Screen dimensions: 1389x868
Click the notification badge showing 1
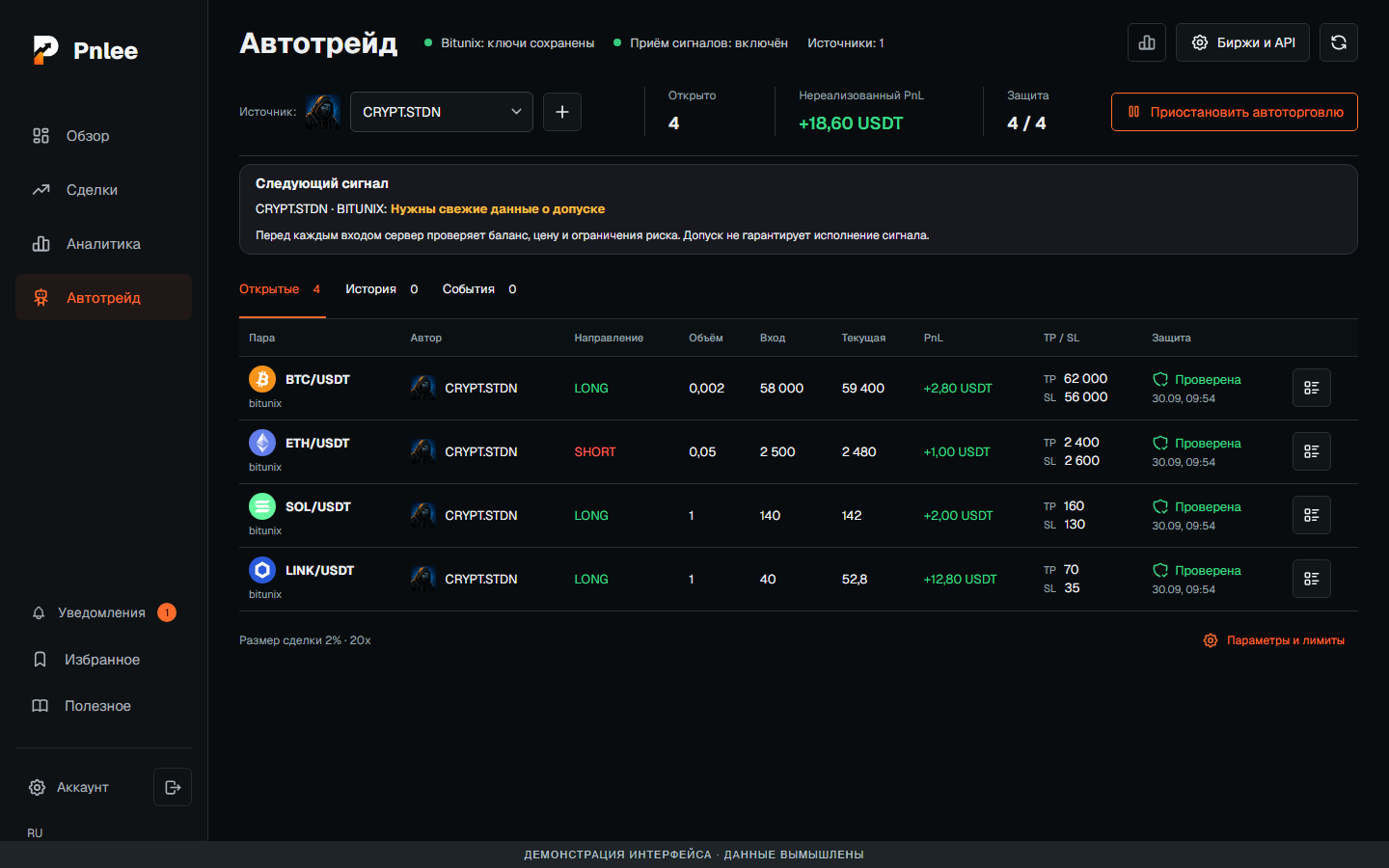pyautogui.click(x=167, y=612)
